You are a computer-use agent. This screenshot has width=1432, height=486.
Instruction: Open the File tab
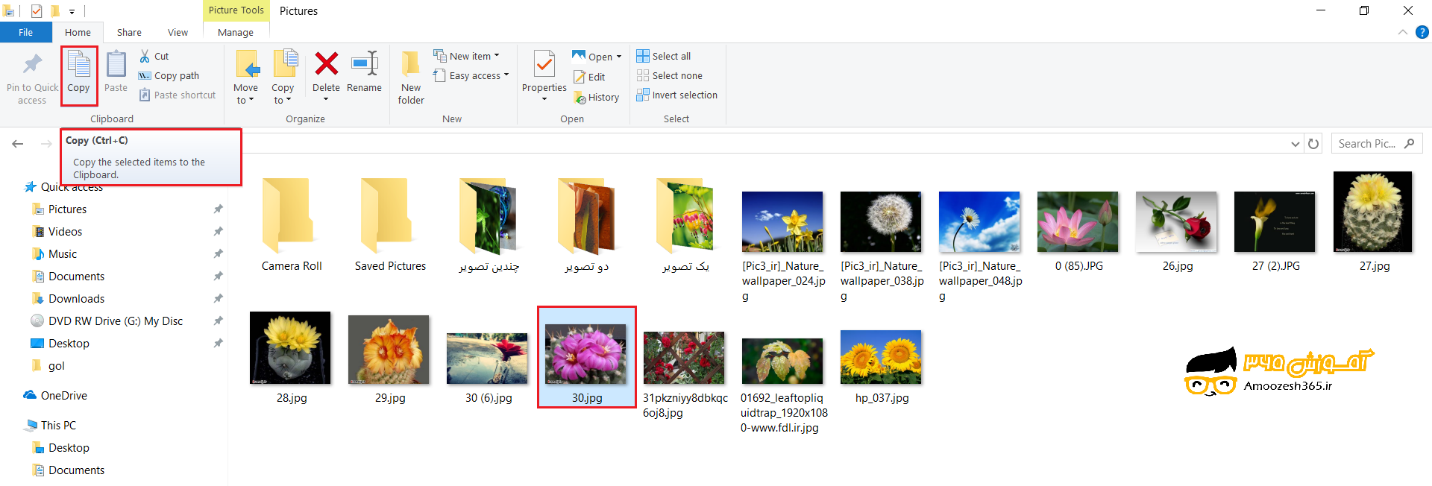pos(26,32)
